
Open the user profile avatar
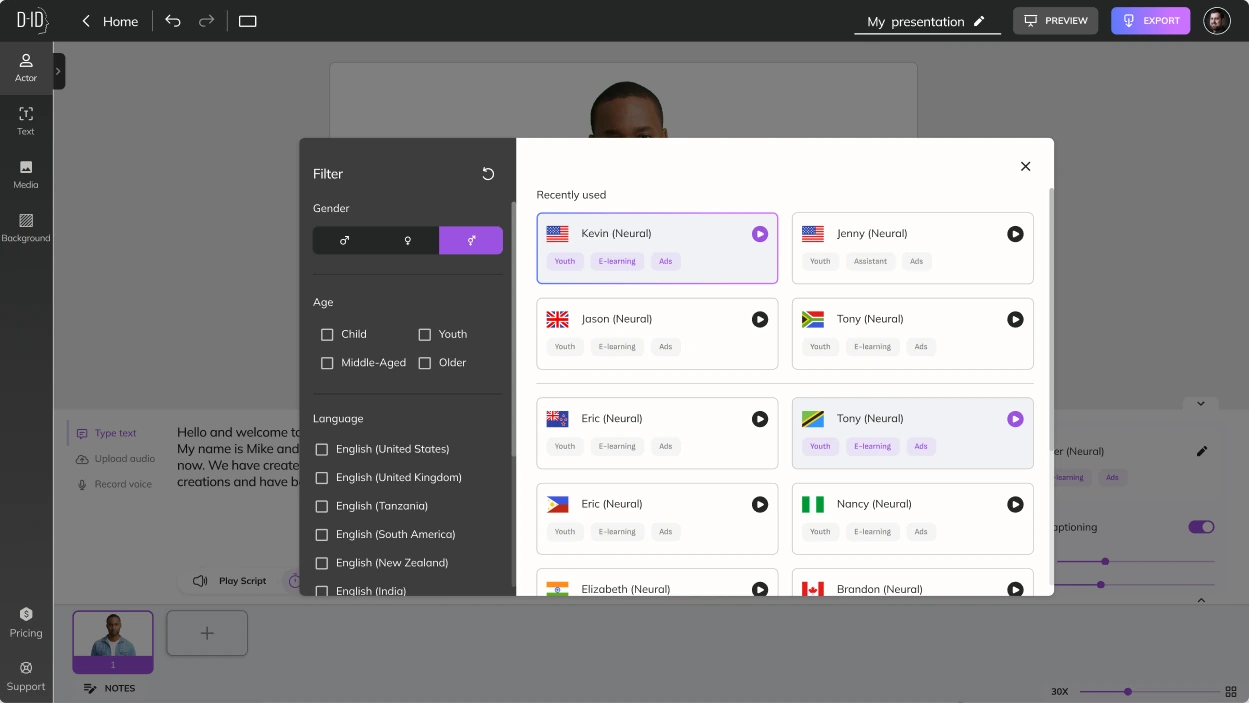click(1217, 21)
